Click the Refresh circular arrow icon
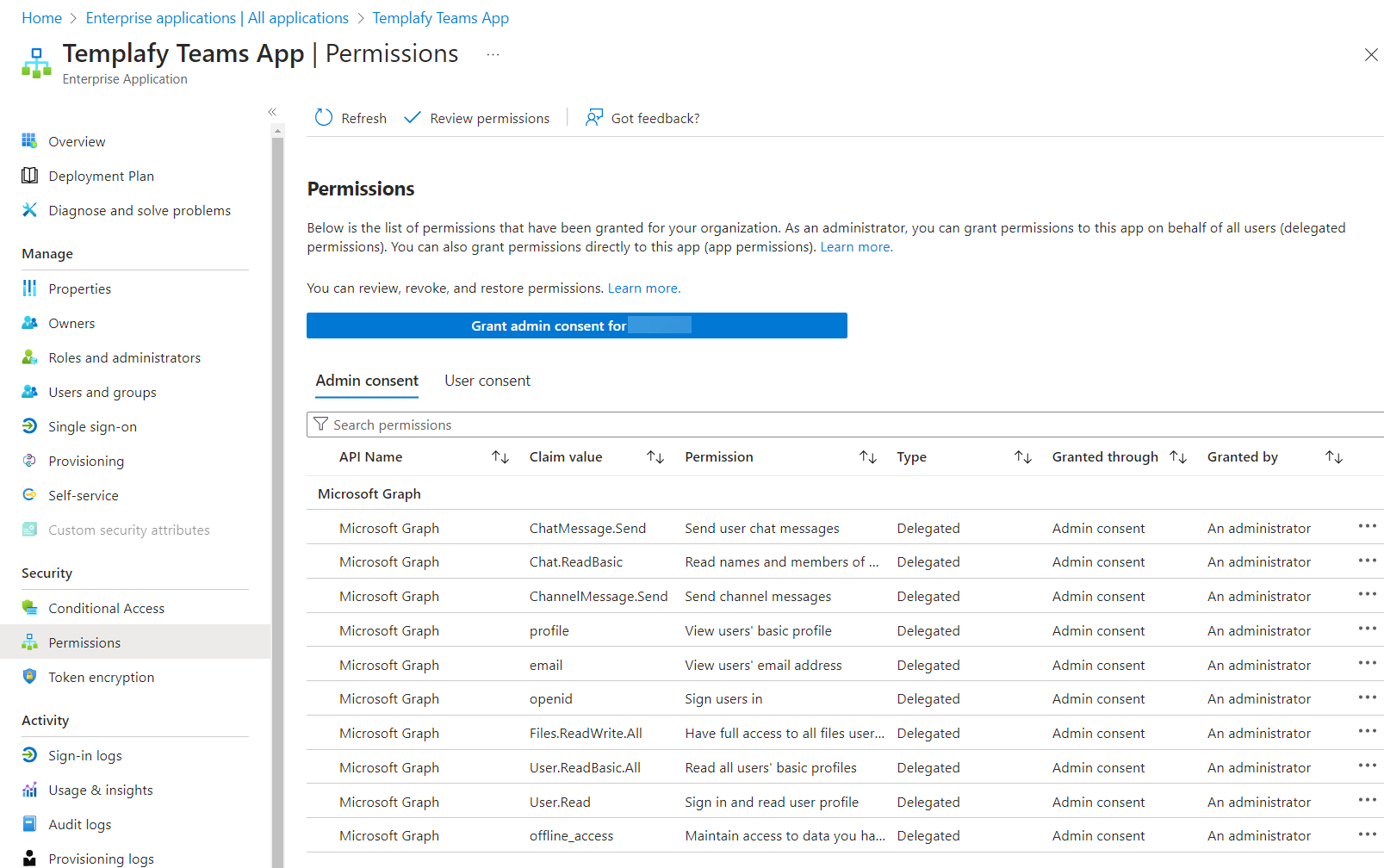Viewport: 1384px width, 868px height. tap(324, 117)
